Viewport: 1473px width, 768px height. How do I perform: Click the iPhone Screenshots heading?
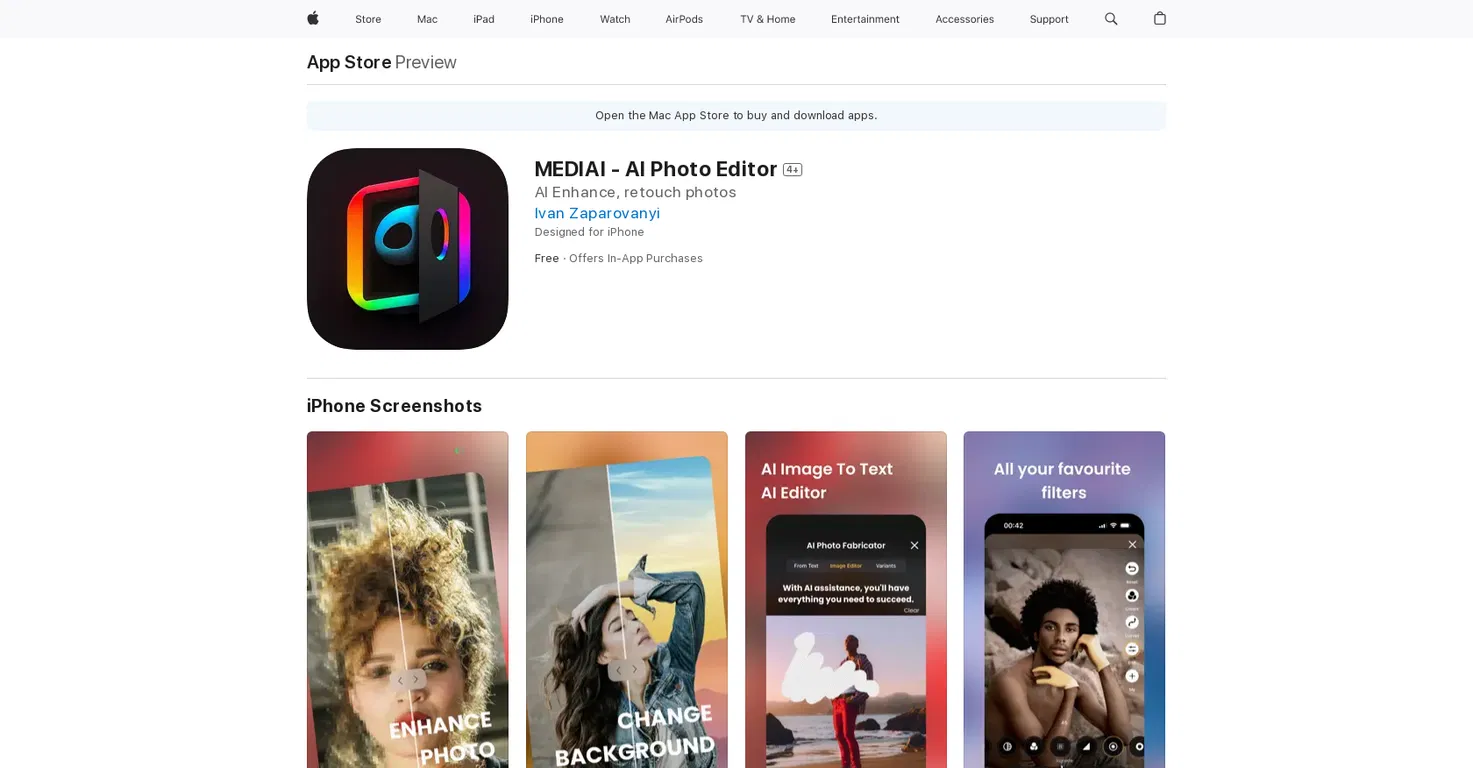click(394, 406)
